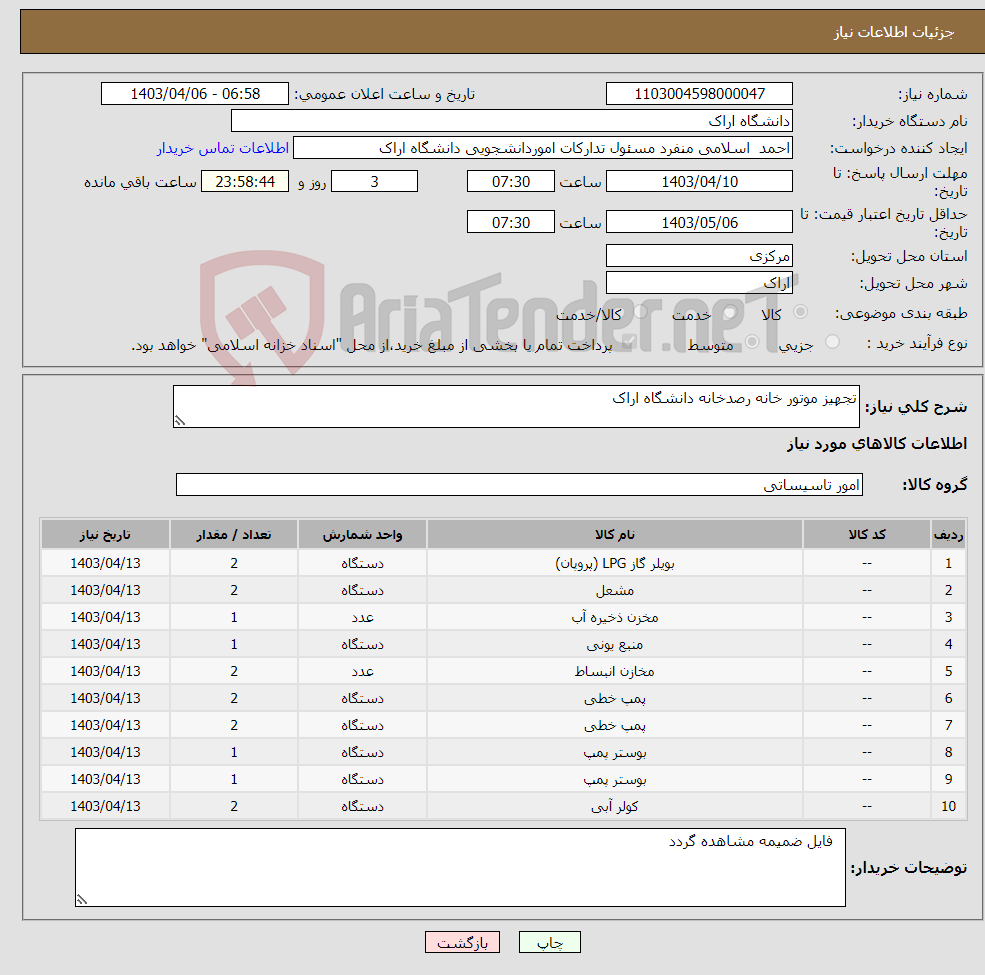Toggle the treasury documents payment checkbox
985x975 pixels.
(x=629, y=342)
